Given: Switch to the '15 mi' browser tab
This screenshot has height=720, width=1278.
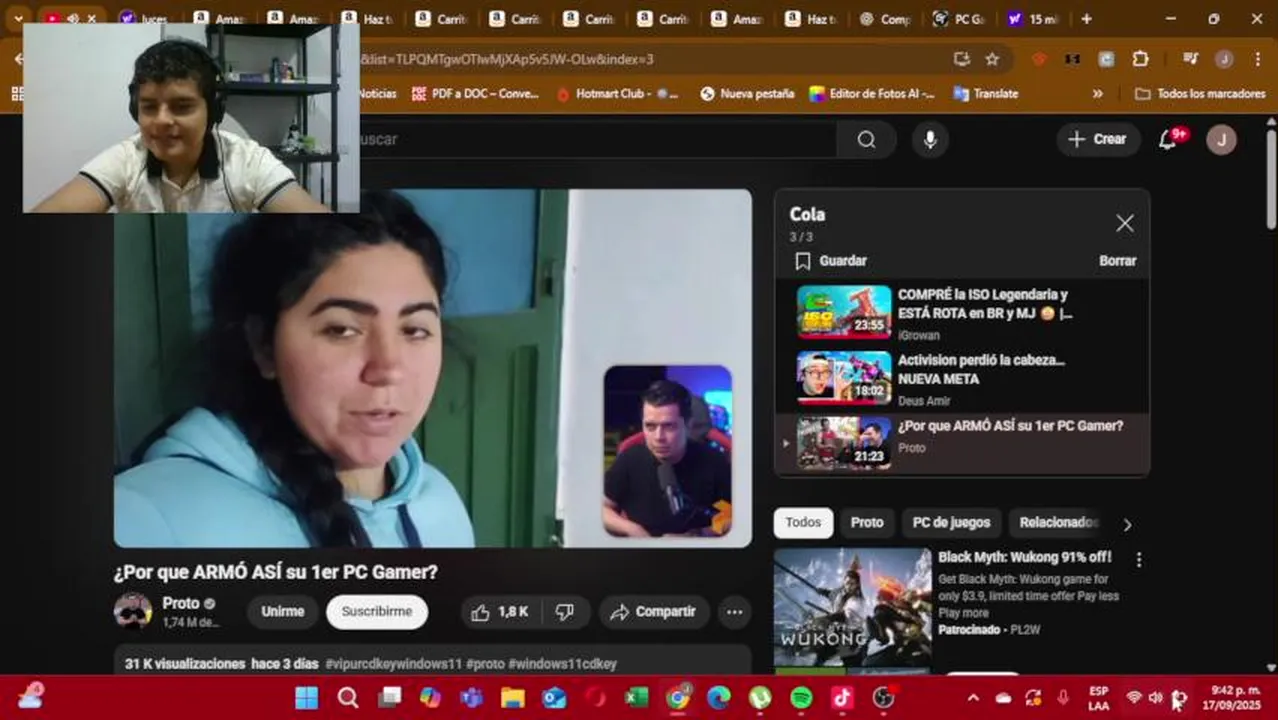Looking at the screenshot, I should (1033, 19).
